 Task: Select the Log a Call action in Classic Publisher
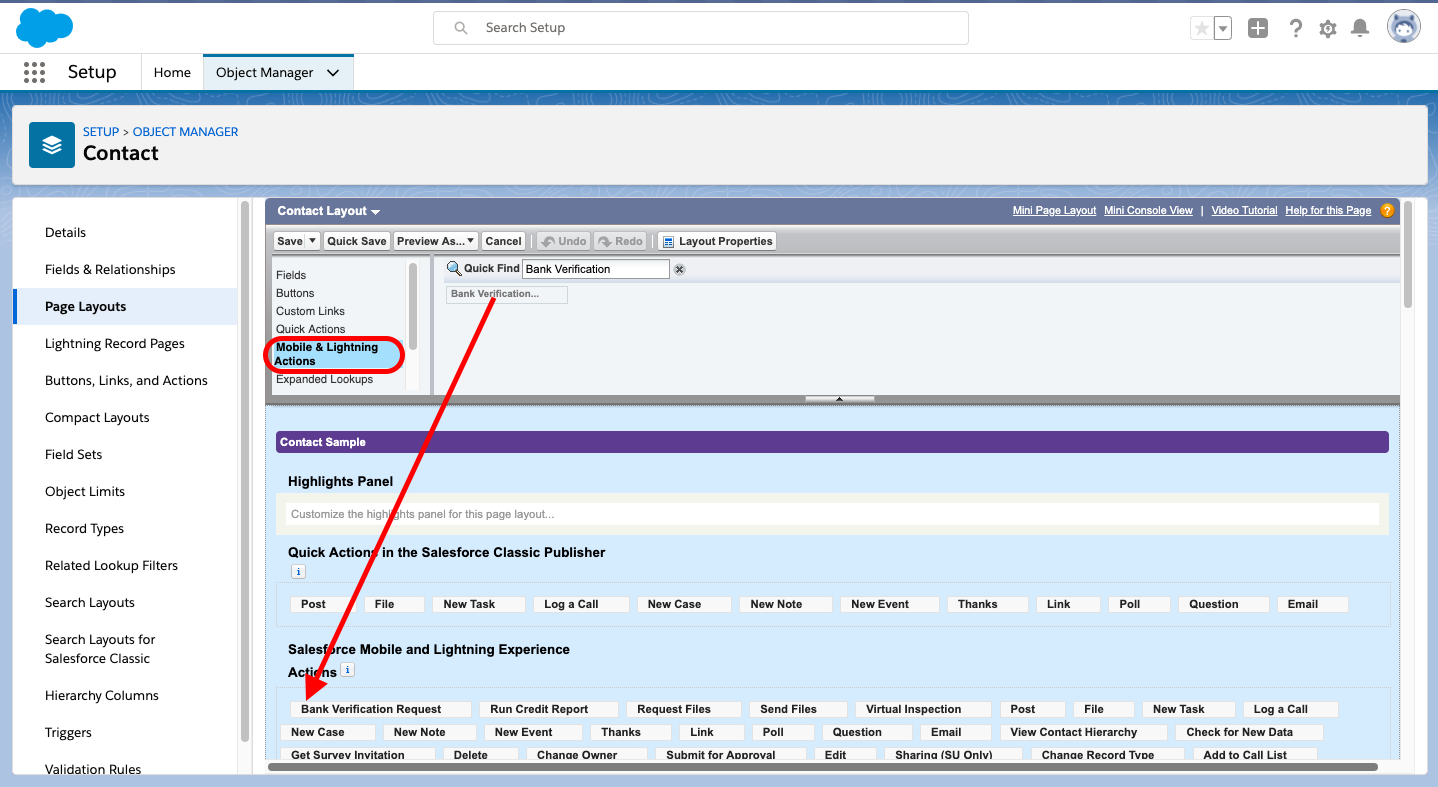pyautogui.click(x=580, y=604)
